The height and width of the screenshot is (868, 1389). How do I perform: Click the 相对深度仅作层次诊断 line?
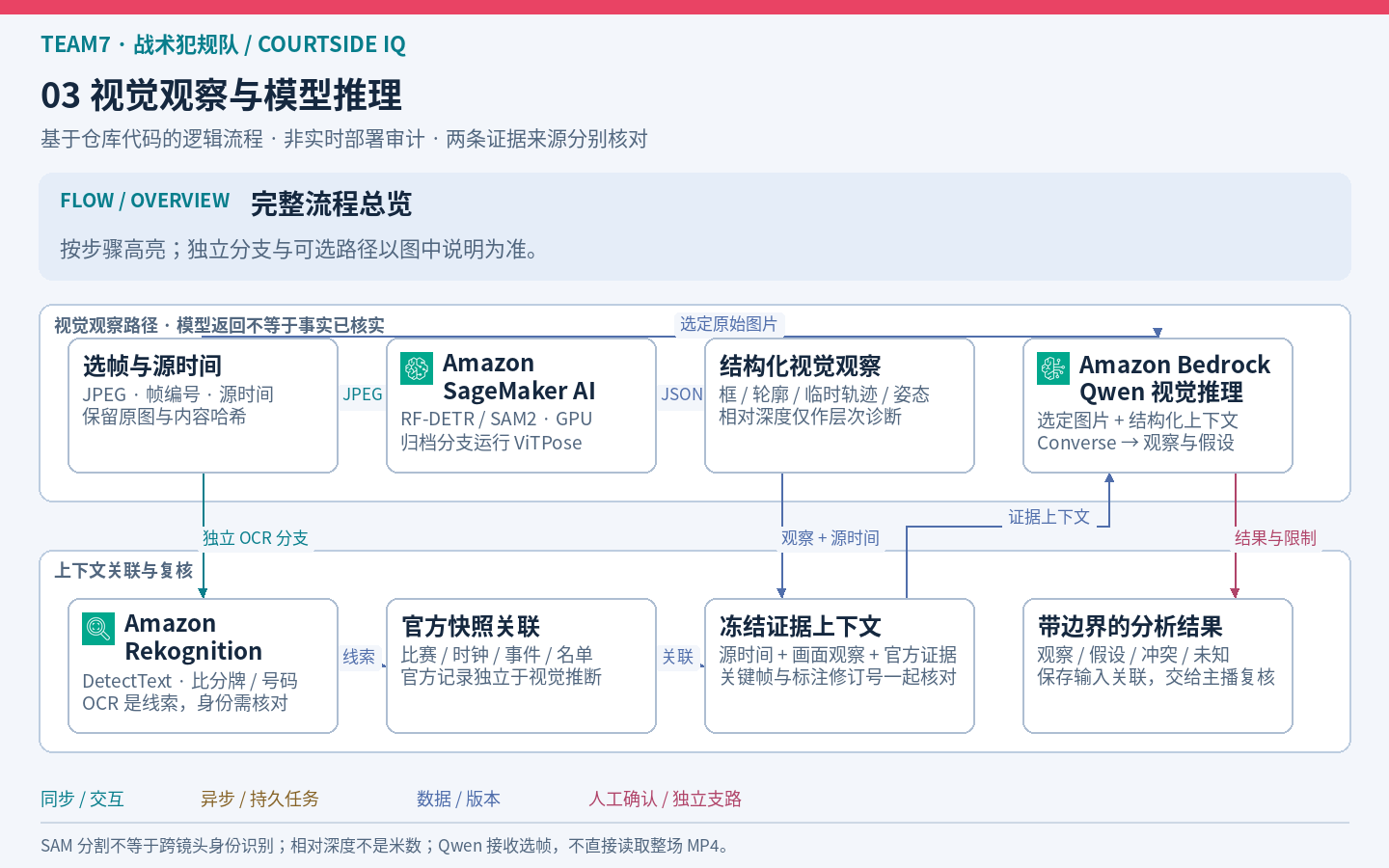(x=810, y=417)
